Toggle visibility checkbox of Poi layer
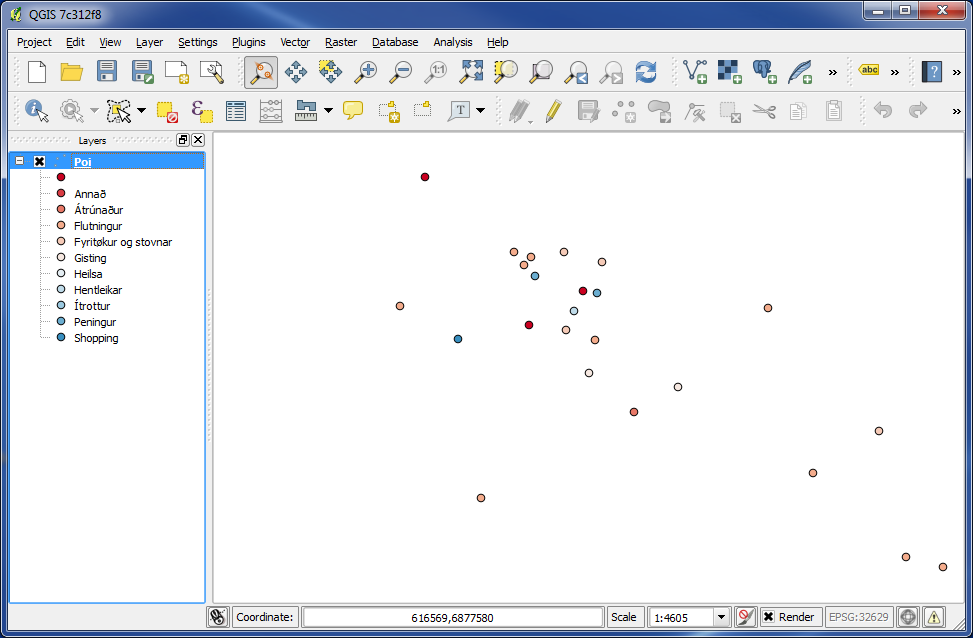The image size is (973, 638). (40, 161)
